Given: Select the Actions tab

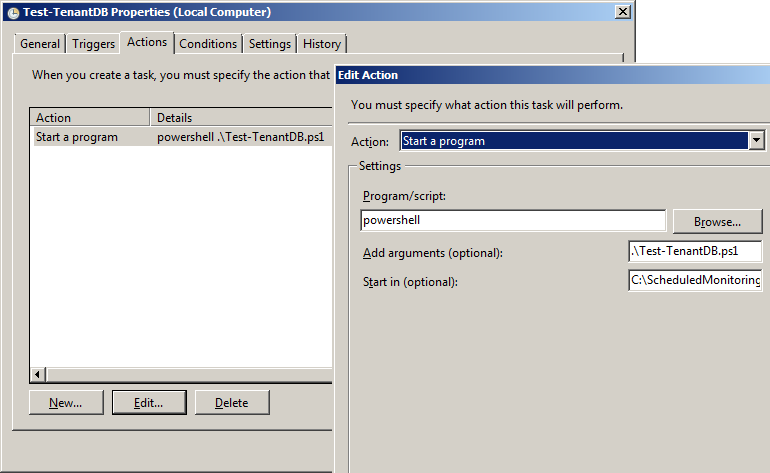Looking at the screenshot, I should point(147,42).
